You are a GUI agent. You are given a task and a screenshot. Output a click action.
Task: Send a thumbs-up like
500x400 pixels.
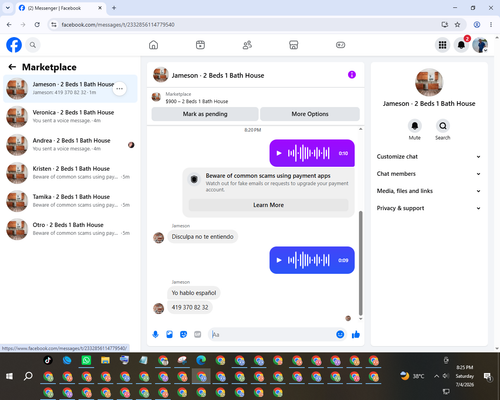pyautogui.click(x=356, y=334)
